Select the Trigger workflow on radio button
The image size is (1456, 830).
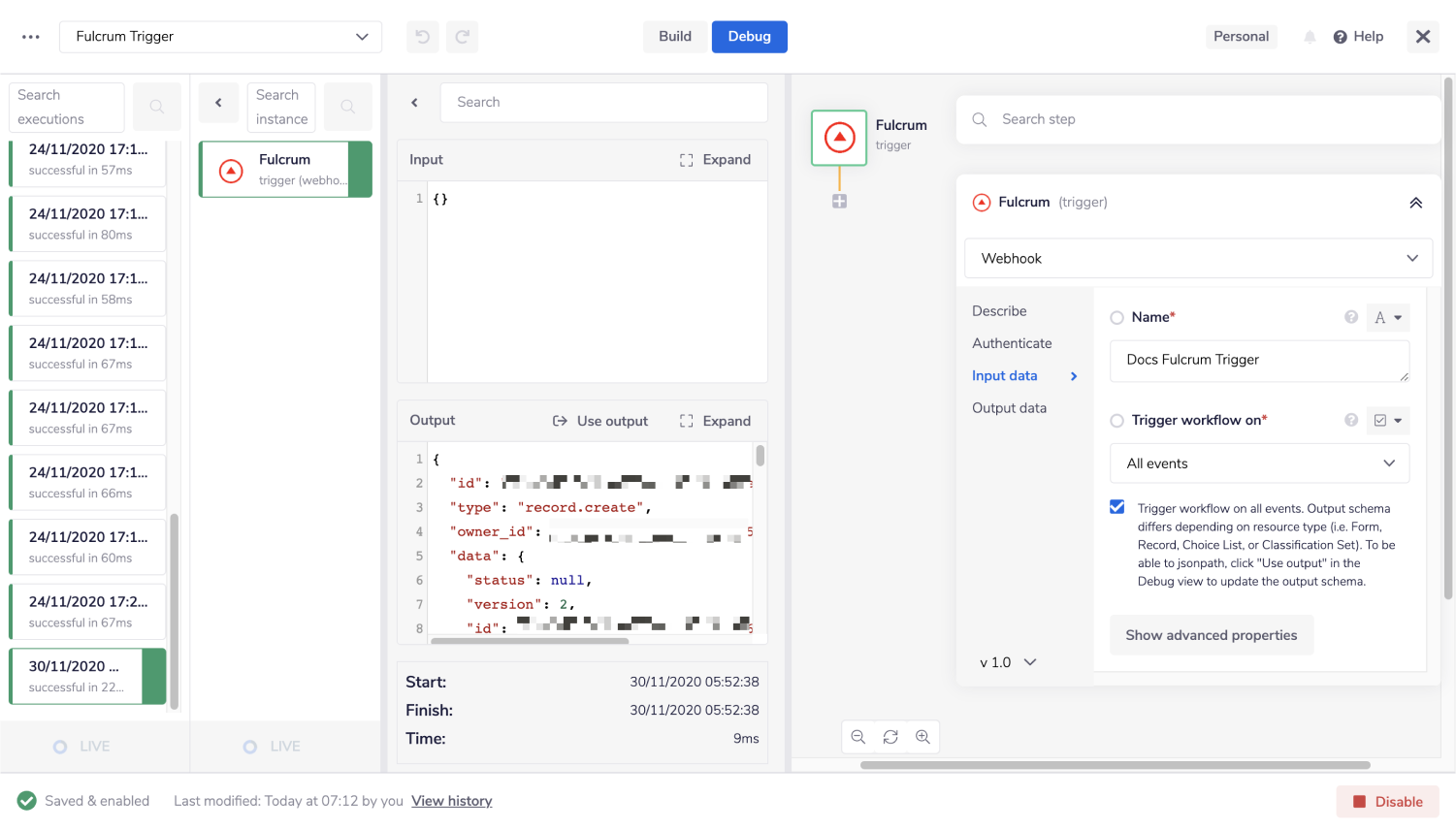(1117, 421)
